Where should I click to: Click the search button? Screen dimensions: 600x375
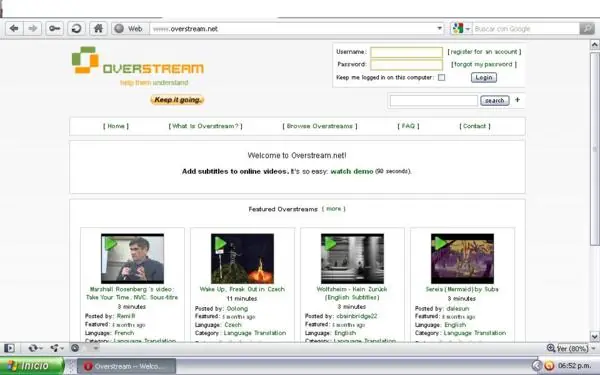(495, 100)
